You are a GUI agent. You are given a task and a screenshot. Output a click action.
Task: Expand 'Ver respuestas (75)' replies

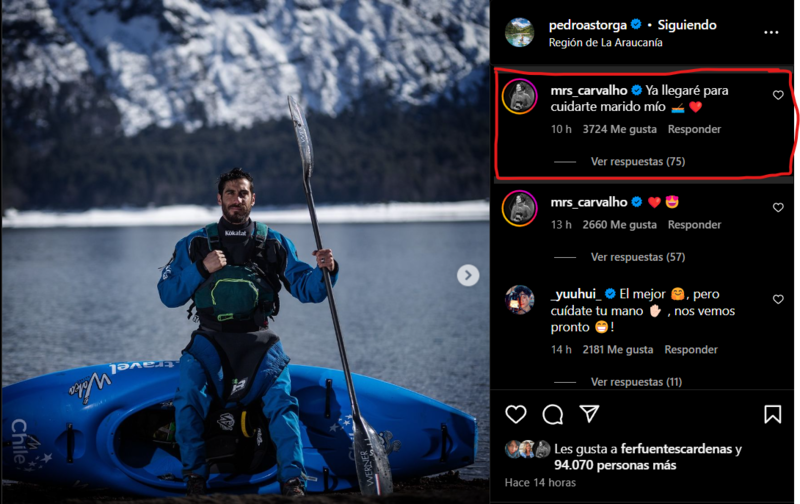tap(637, 161)
